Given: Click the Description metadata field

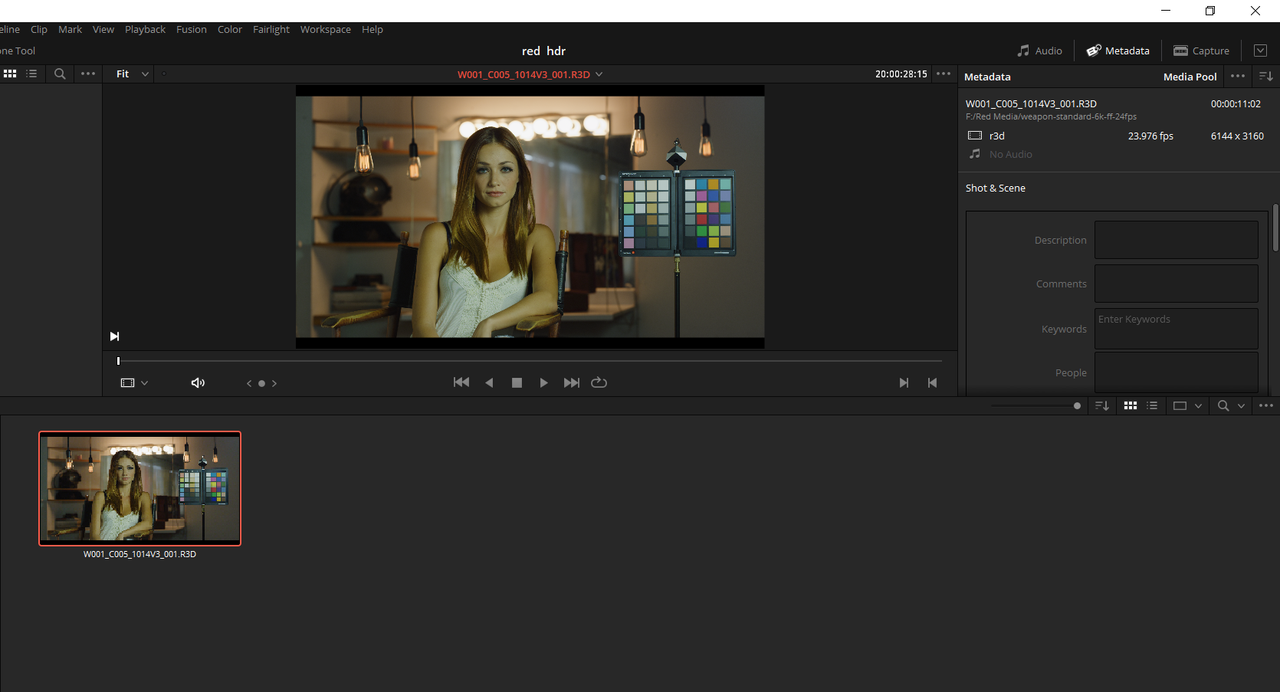Looking at the screenshot, I should tap(1176, 240).
